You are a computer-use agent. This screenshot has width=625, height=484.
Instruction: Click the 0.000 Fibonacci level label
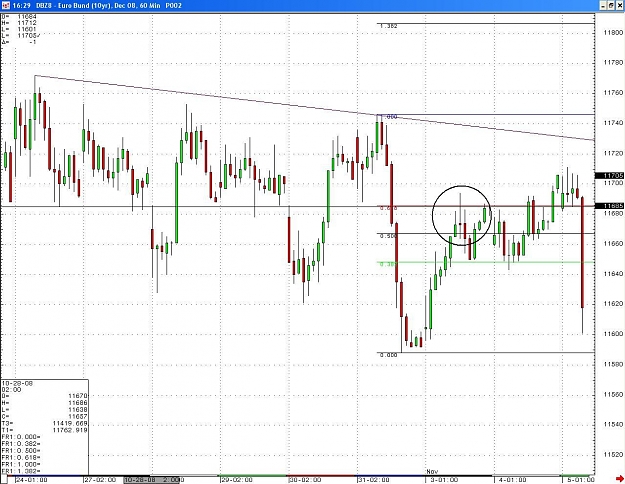[388, 355]
